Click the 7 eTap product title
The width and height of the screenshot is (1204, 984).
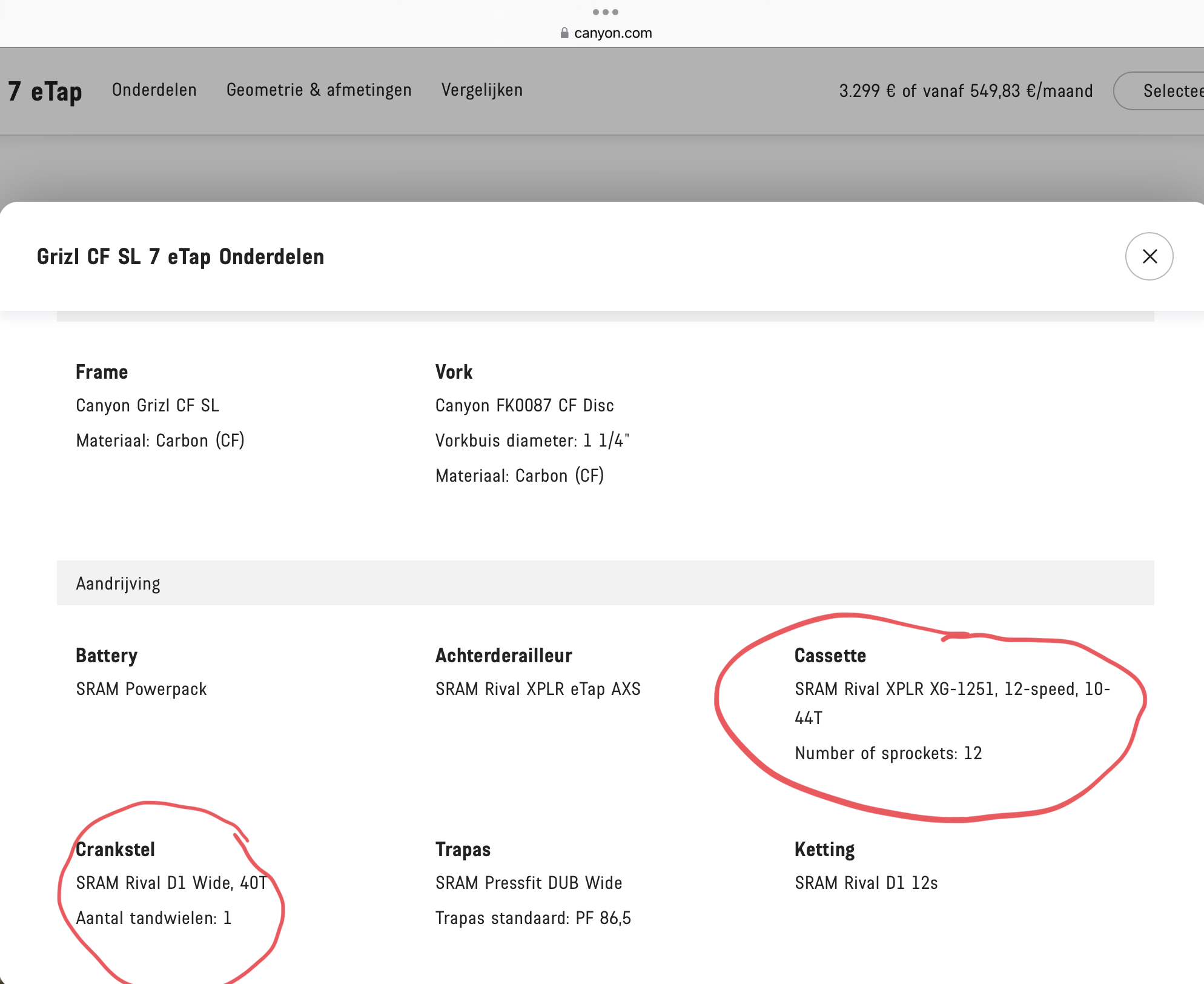coord(45,91)
